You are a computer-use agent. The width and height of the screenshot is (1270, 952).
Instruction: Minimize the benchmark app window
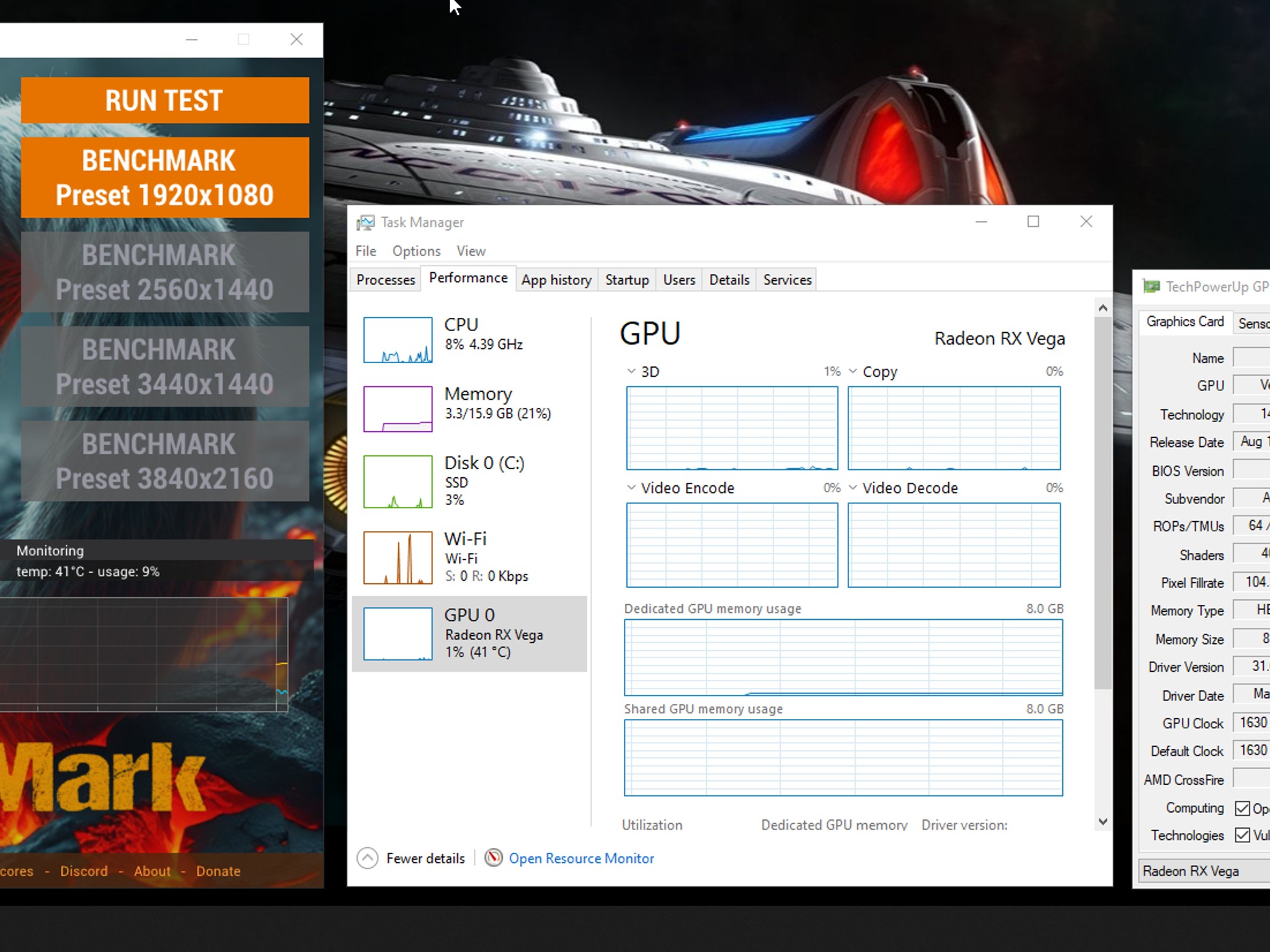click(192, 40)
